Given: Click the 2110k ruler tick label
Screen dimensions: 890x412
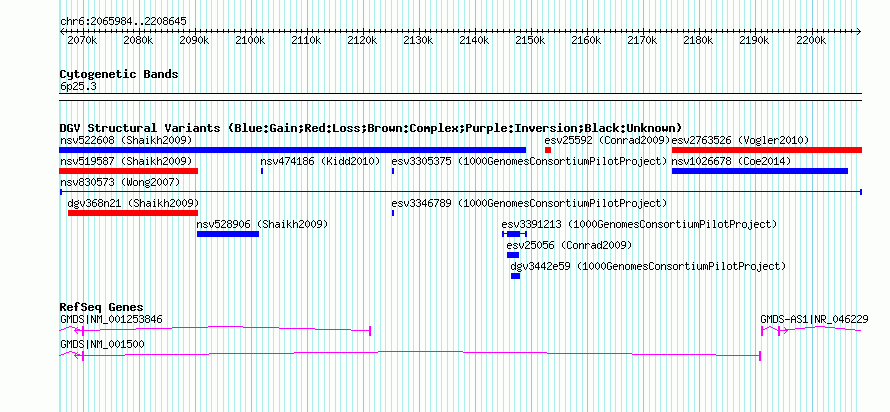Looking at the screenshot, I should pyautogui.click(x=306, y=41).
